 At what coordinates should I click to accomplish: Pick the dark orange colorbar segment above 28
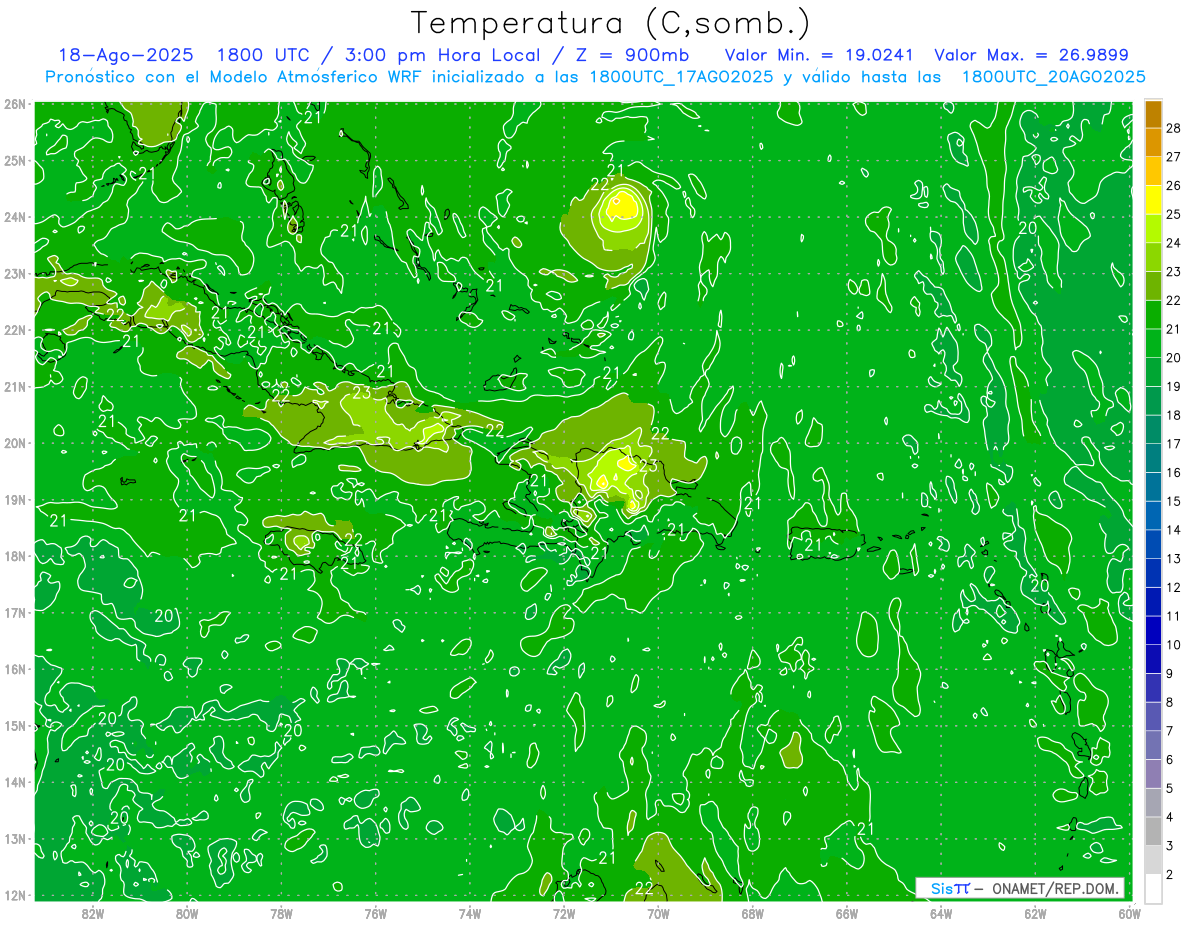(x=1153, y=114)
